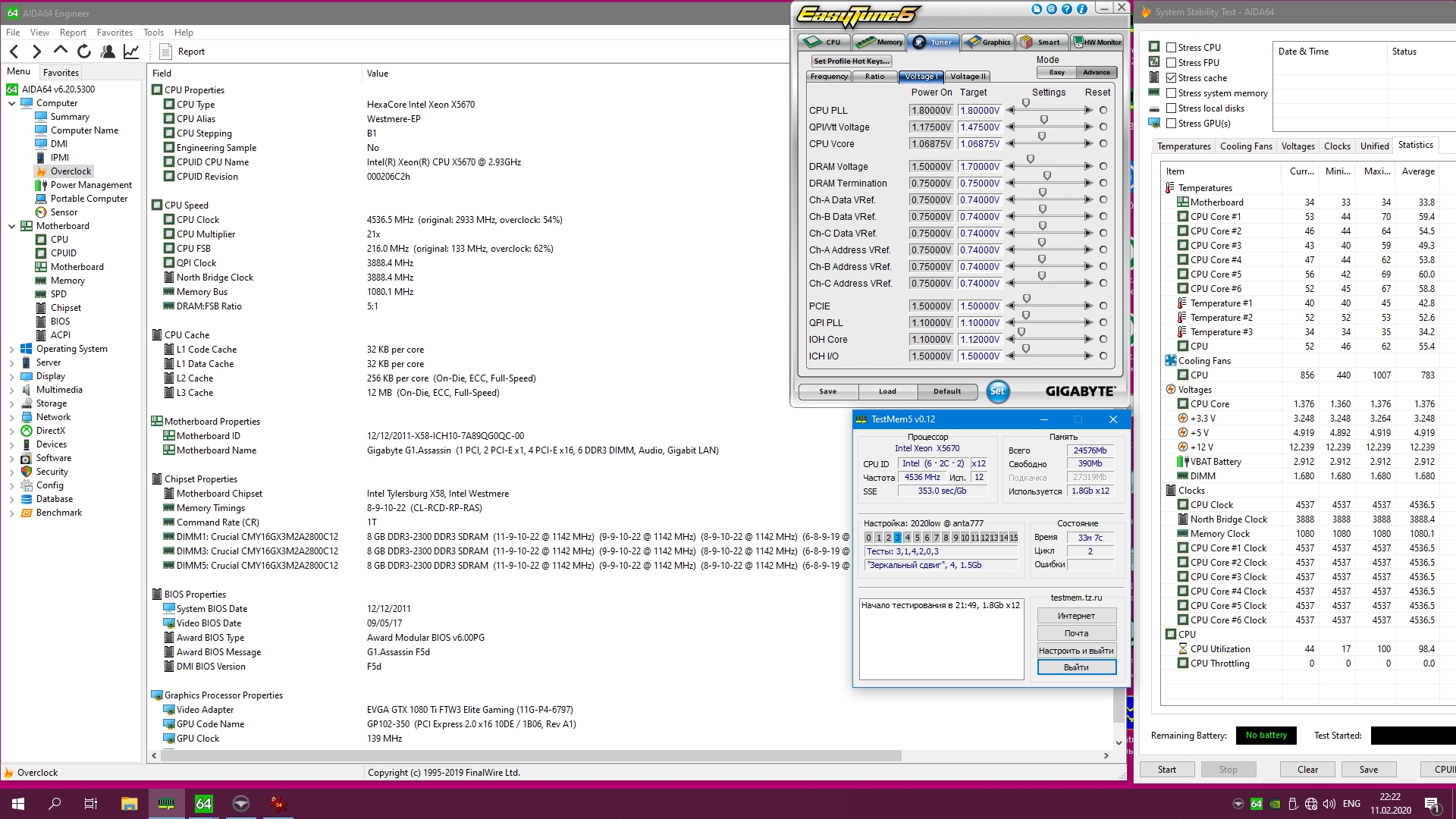Image resolution: width=1456 pixels, height=819 pixels.
Task: Expand the Benchmark tree node
Action: coord(11,513)
